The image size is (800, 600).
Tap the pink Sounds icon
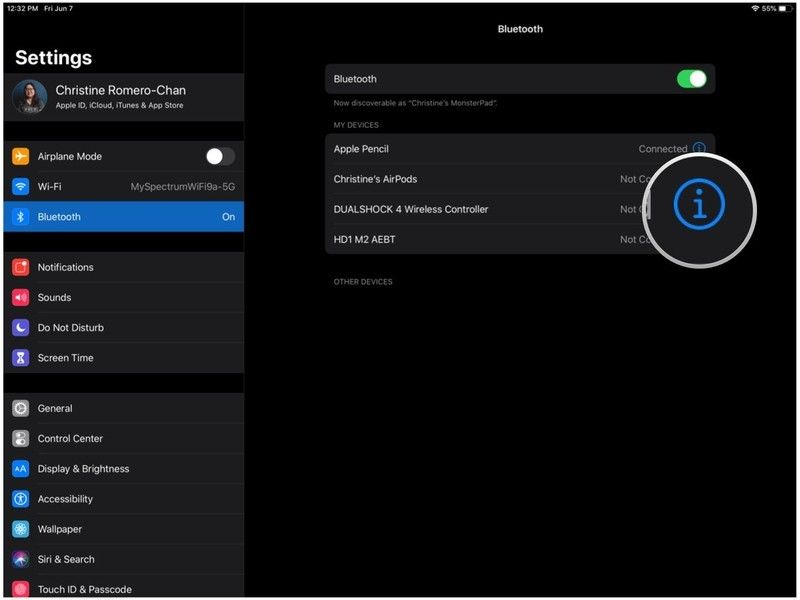tap(20, 297)
